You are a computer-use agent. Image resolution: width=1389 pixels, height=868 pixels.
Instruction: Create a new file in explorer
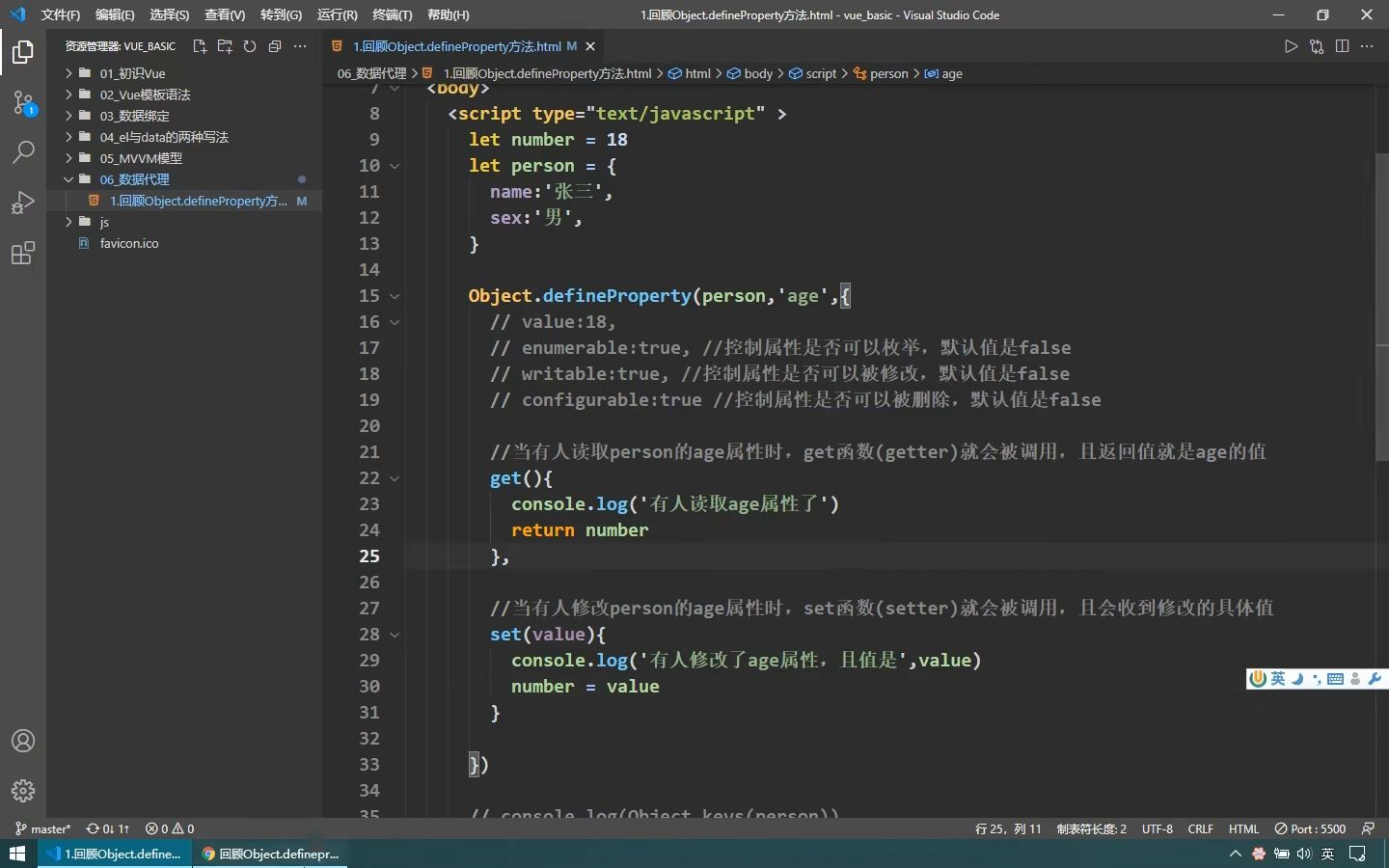200,46
